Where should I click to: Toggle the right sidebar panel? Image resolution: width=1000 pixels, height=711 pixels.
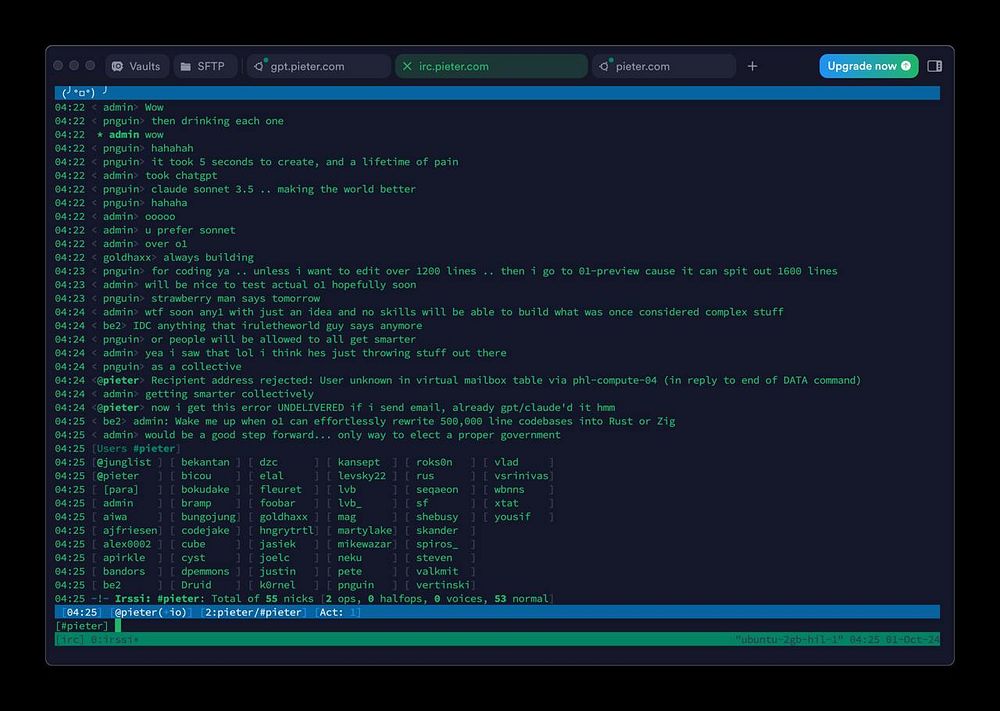[x=934, y=66]
